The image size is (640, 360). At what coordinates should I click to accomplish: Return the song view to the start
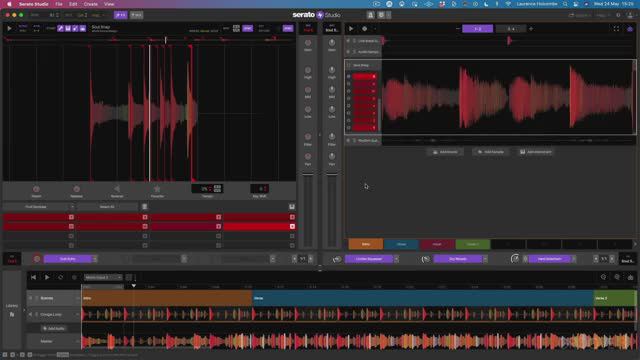[x=33, y=277]
